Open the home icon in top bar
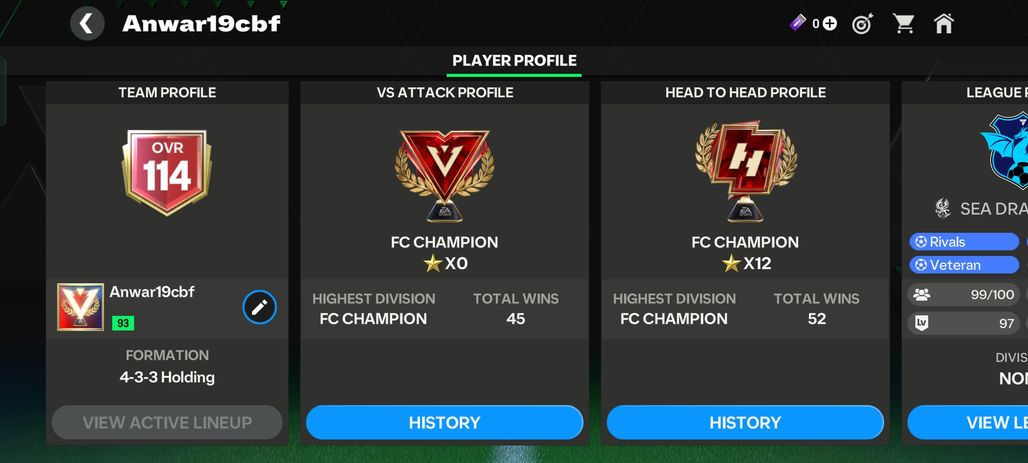The width and height of the screenshot is (1028, 463). 943,24
